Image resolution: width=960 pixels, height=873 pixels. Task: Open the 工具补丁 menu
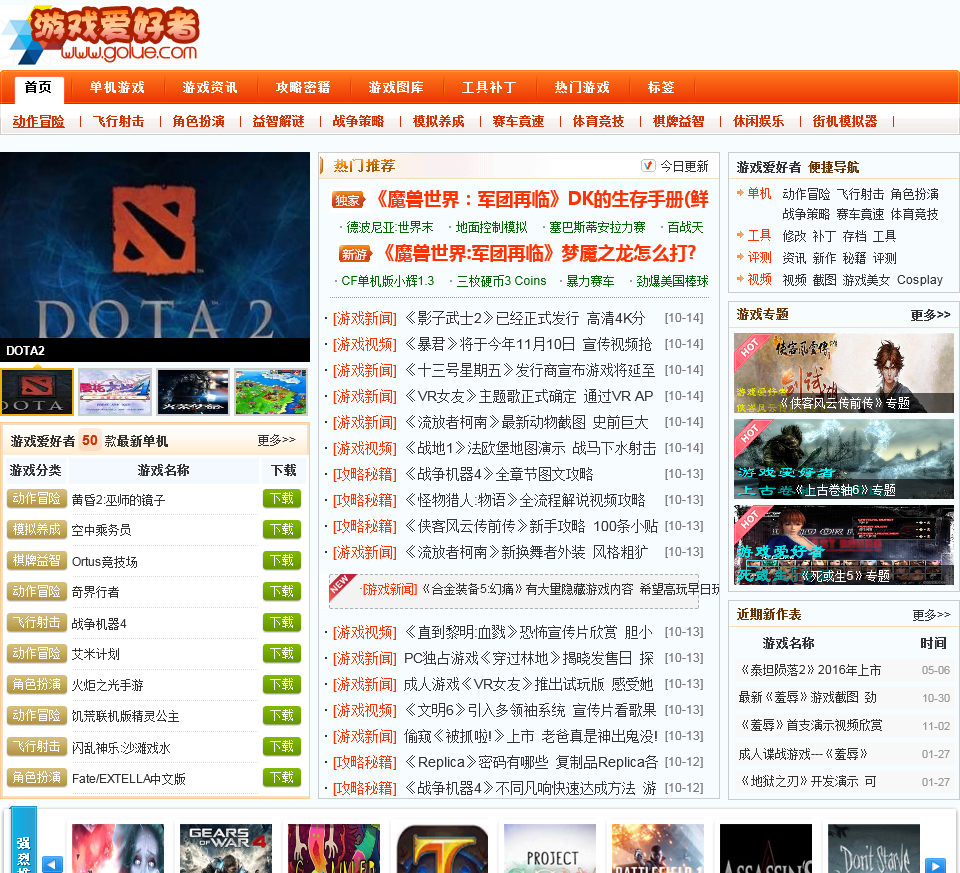click(489, 87)
